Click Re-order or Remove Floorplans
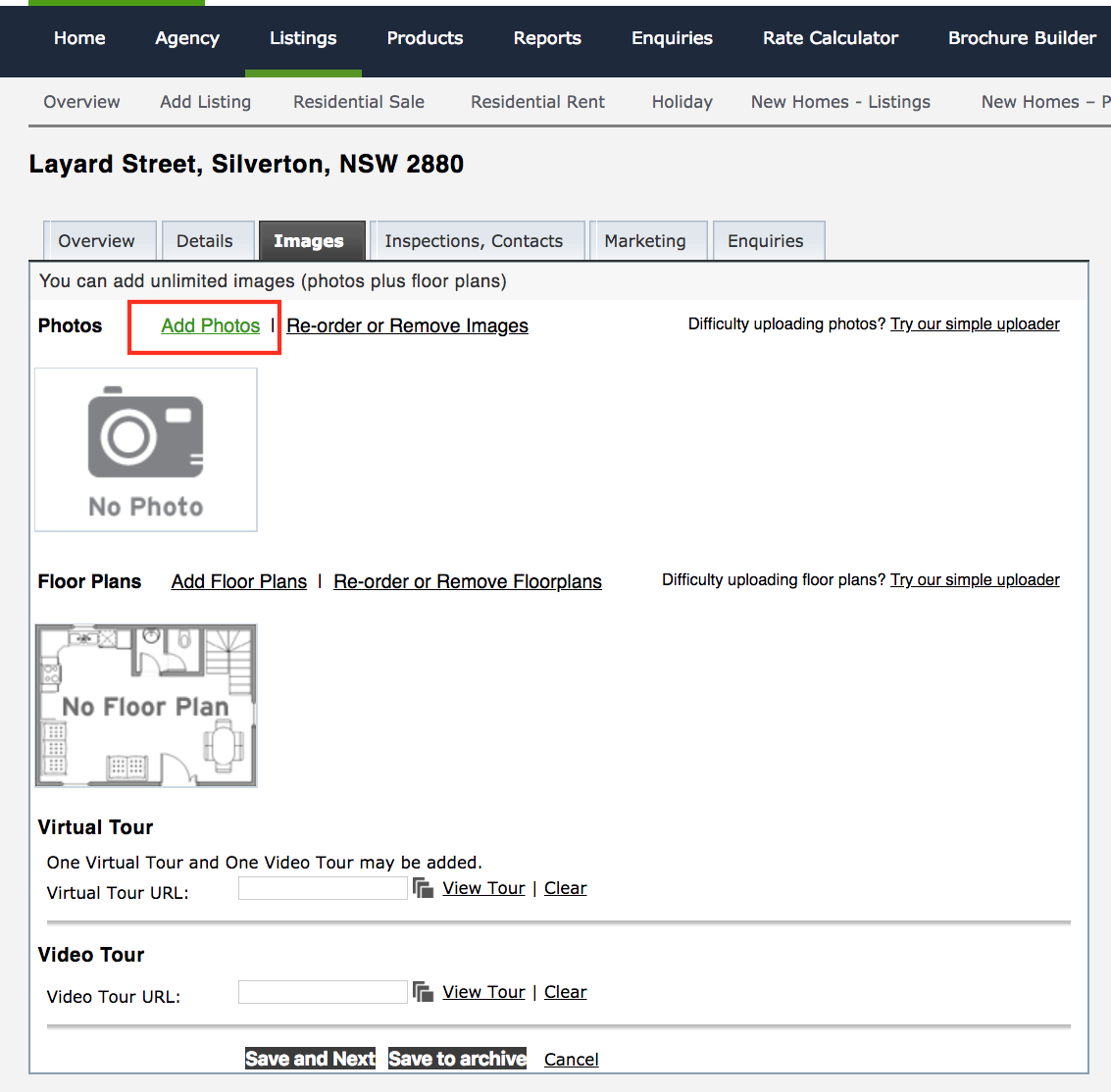 point(468,581)
